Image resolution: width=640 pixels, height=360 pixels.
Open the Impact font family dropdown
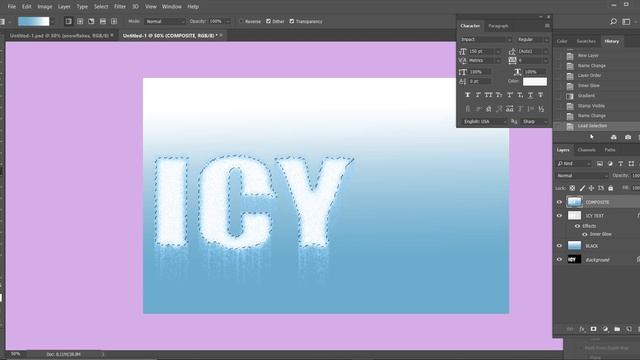pyautogui.click(x=485, y=40)
